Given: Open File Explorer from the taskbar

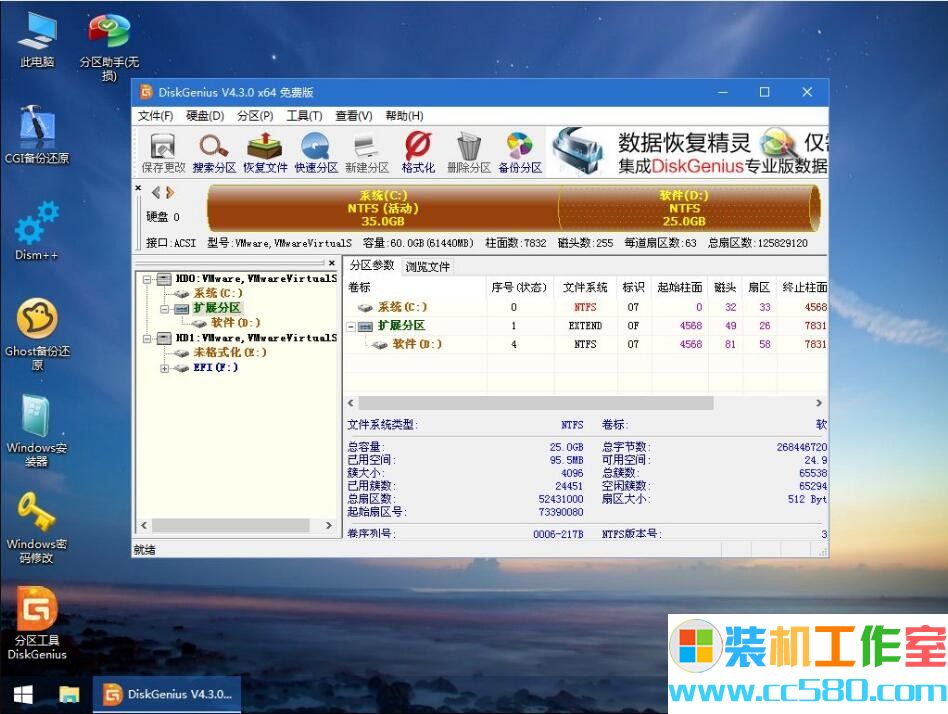Looking at the screenshot, I should click(x=69, y=695).
